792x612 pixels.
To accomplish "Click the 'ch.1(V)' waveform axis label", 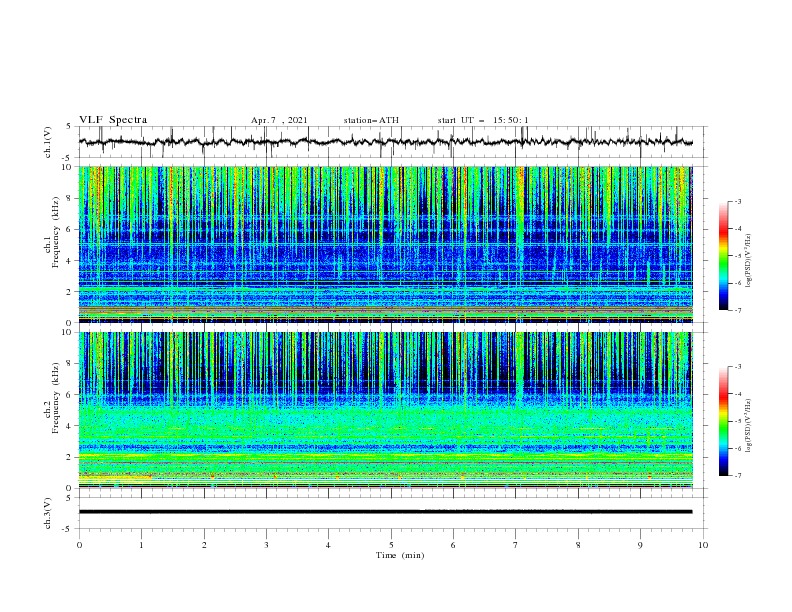I will (x=48, y=142).
